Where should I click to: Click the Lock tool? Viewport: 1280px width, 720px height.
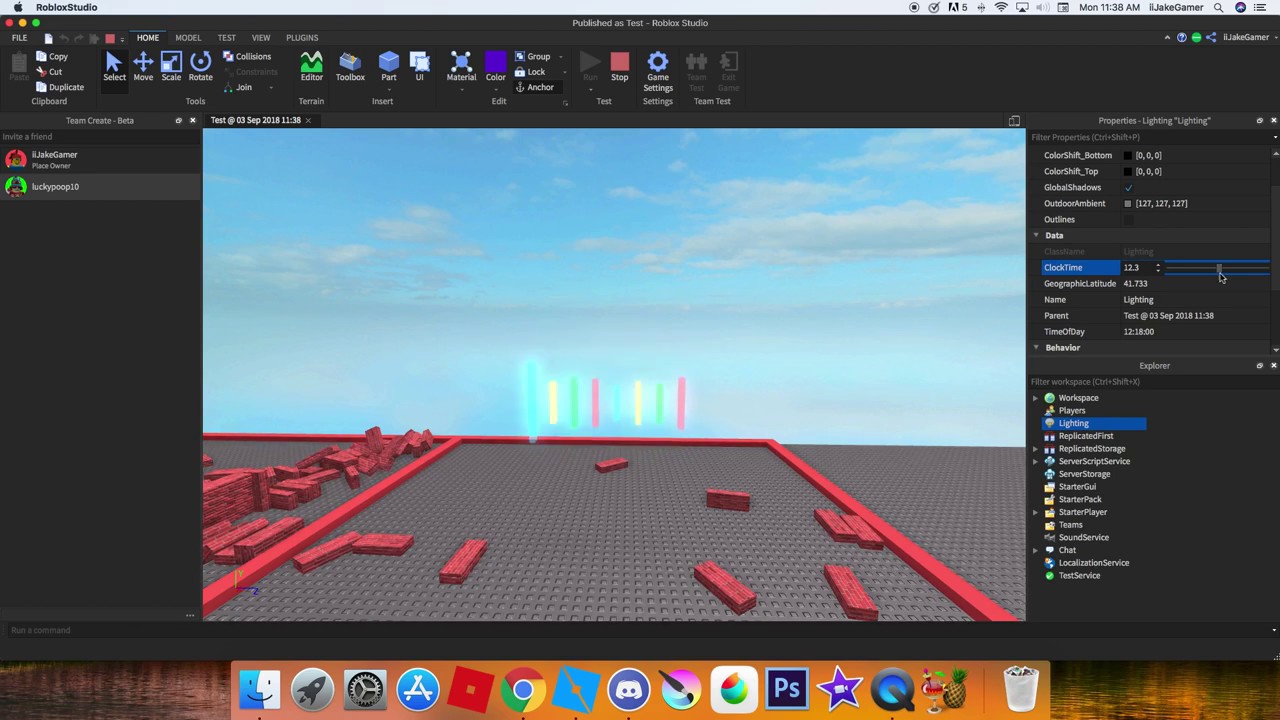pos(530,72)
